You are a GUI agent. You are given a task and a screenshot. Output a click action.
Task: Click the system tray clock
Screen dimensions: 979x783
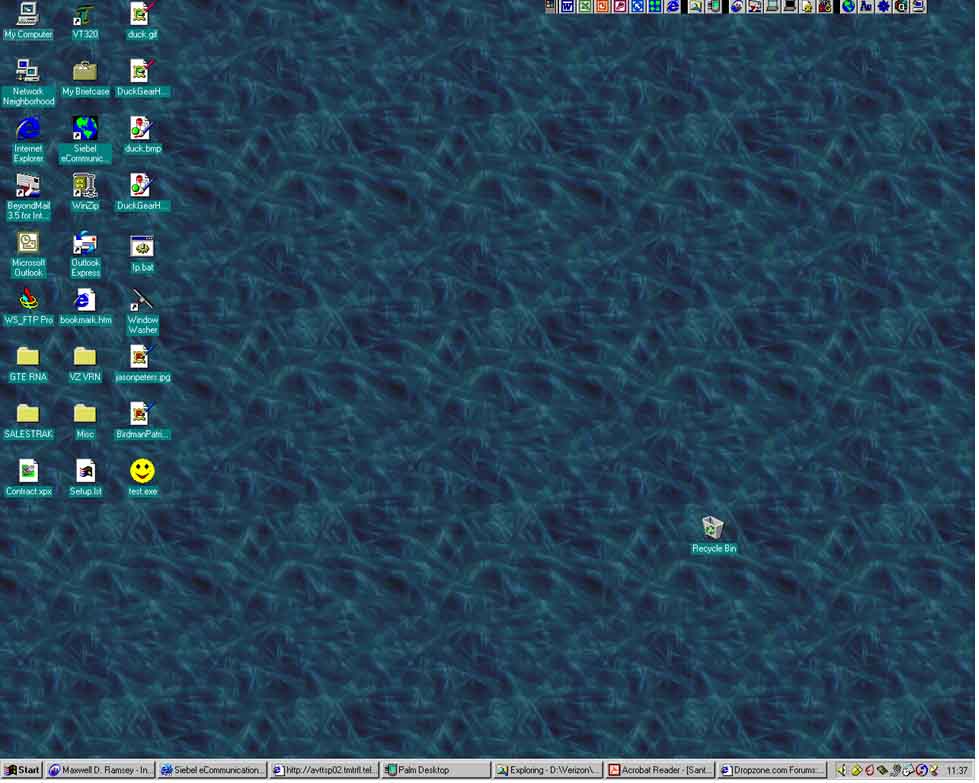(956, 771)
